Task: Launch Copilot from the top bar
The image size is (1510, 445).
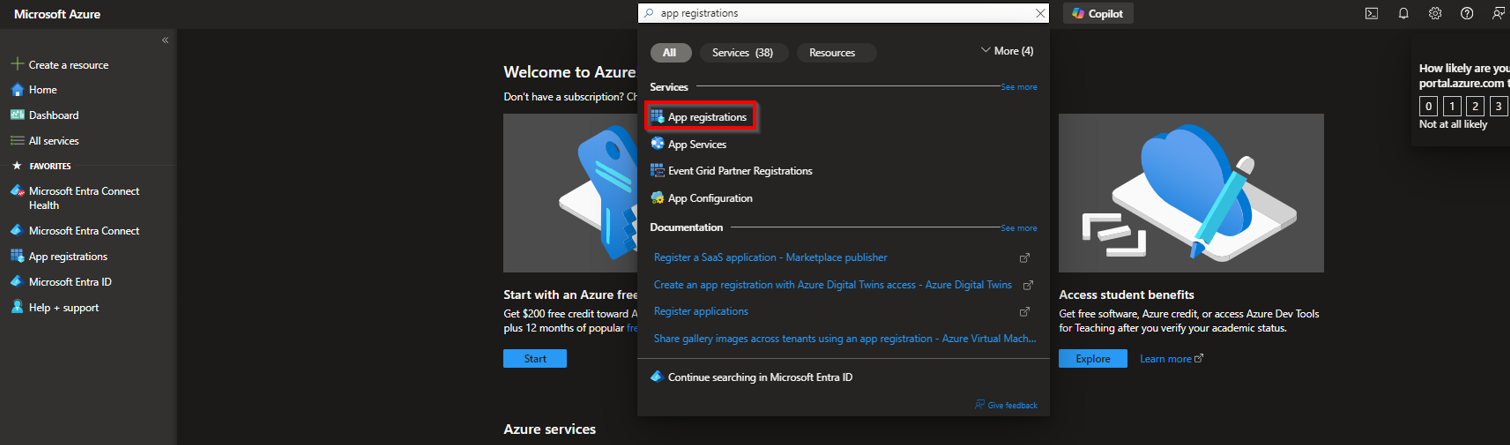Action: [x=1098, y=14]
